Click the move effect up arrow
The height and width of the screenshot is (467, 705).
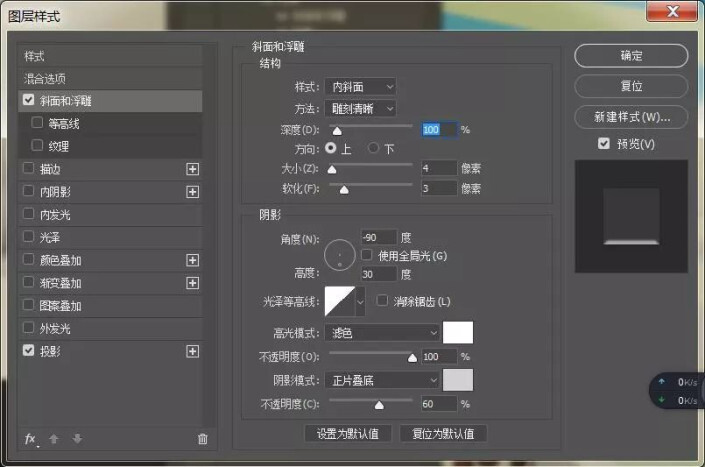(56, 438)
